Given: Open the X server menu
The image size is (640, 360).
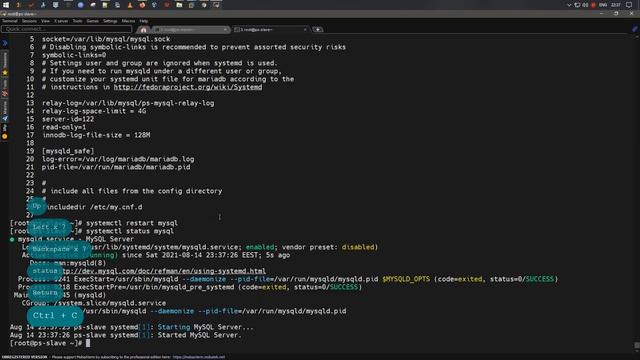Looking at the screenshot, I should (x=61, y=21).
